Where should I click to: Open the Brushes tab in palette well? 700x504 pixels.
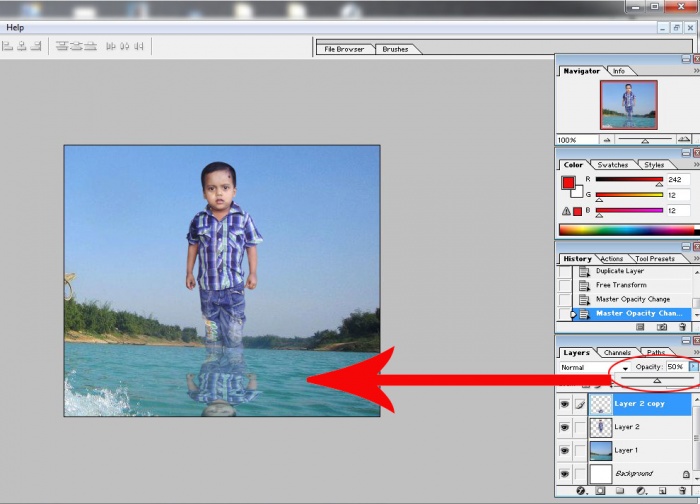[x=396, y=49]
